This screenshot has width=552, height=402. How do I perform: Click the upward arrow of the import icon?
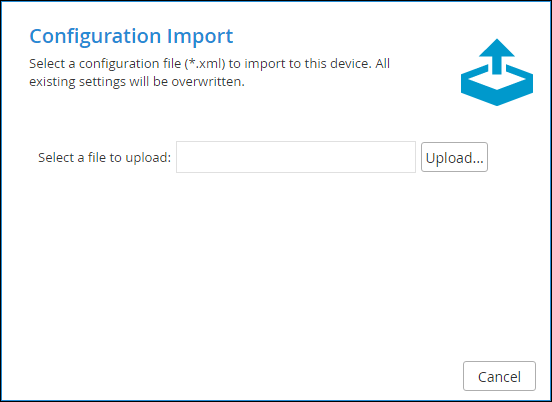point(497,56)
